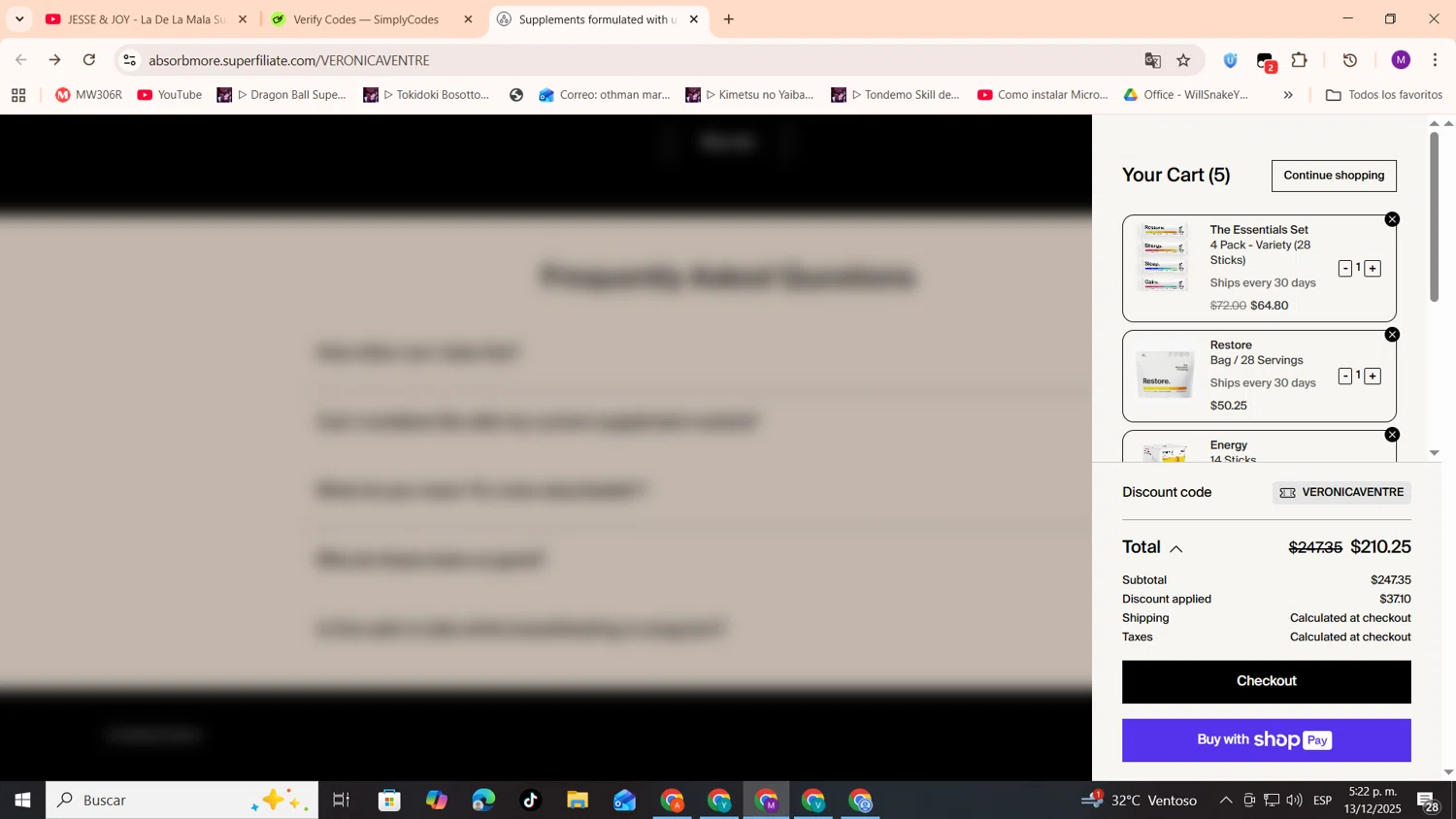Open Copilot from taskbar
This screenshot has width=1456, height=819.
point(437,801)
